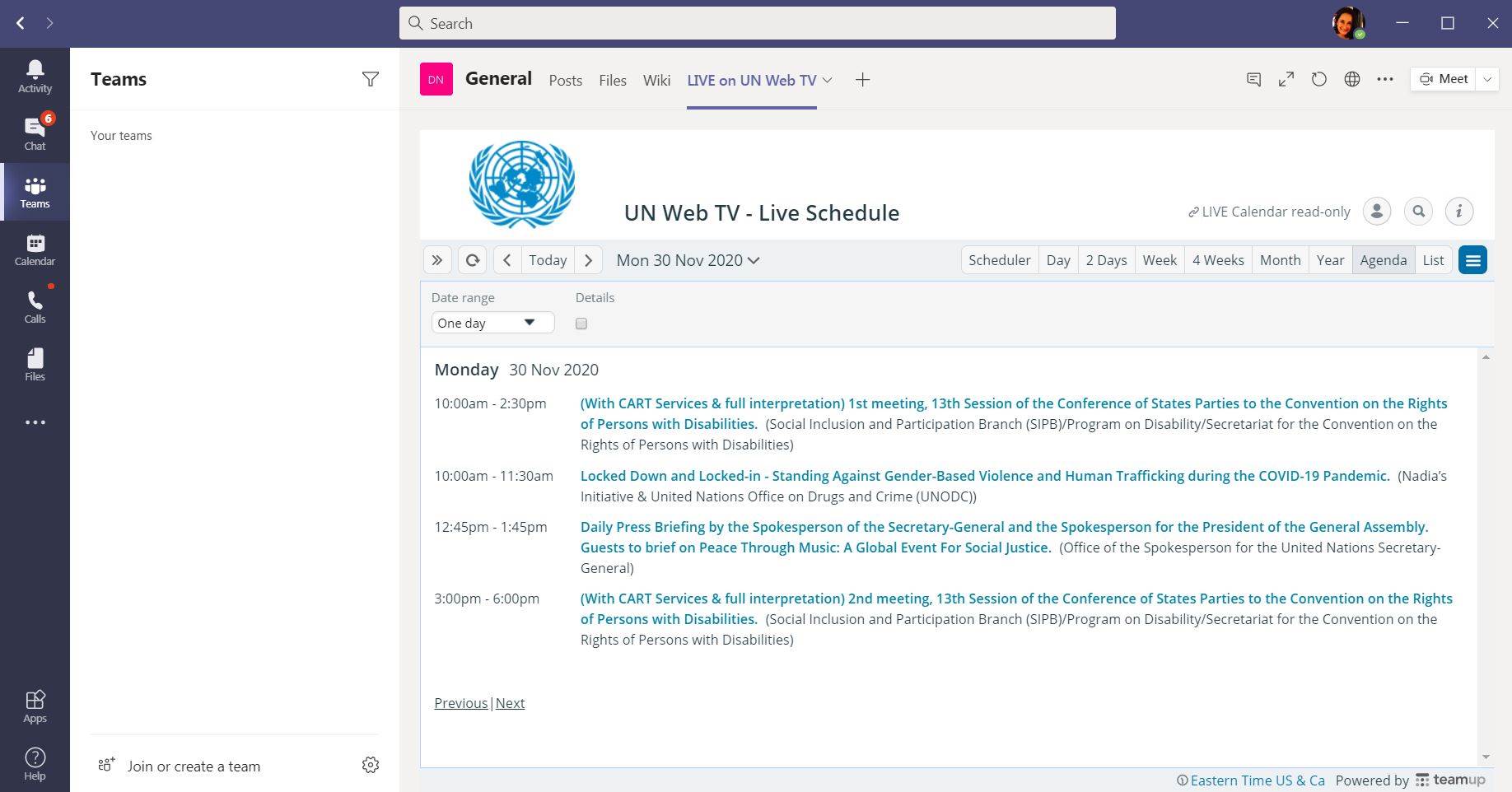Screen dimensions: 1512x792
Task: Open Chat with 6 unread
Action: tap(35, 134)
